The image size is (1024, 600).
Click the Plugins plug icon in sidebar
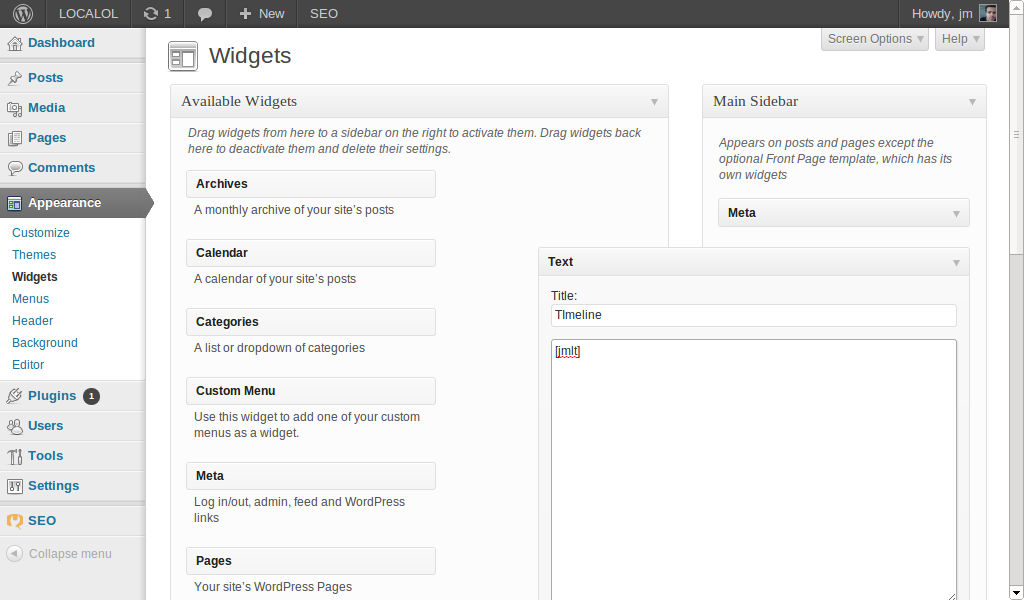(x=14, y=396)
